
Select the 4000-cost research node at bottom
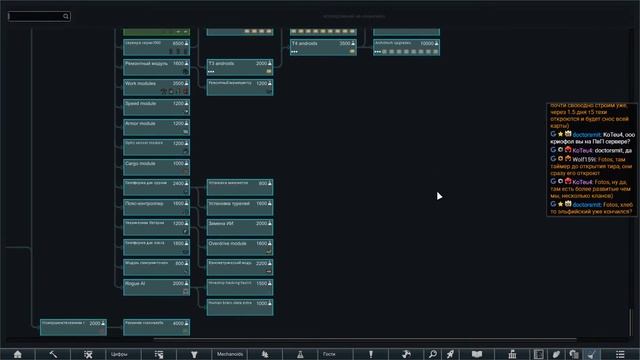click(156, 327)
